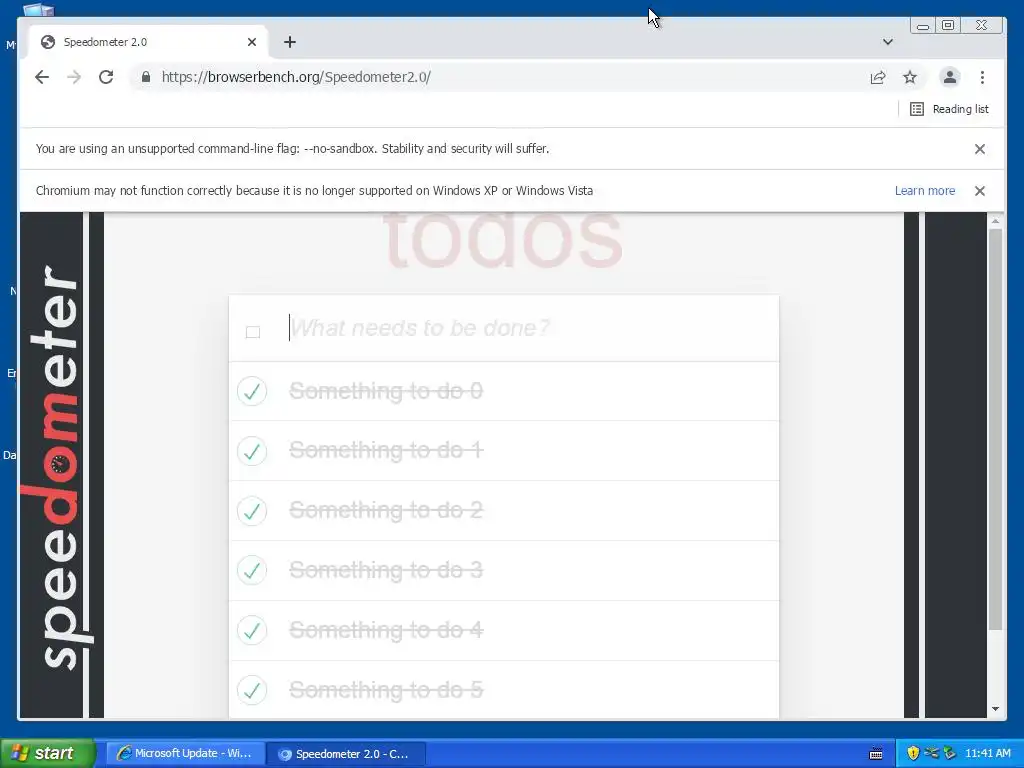
Task: Toggle all todos checkbox
Action: click(253, 332)
